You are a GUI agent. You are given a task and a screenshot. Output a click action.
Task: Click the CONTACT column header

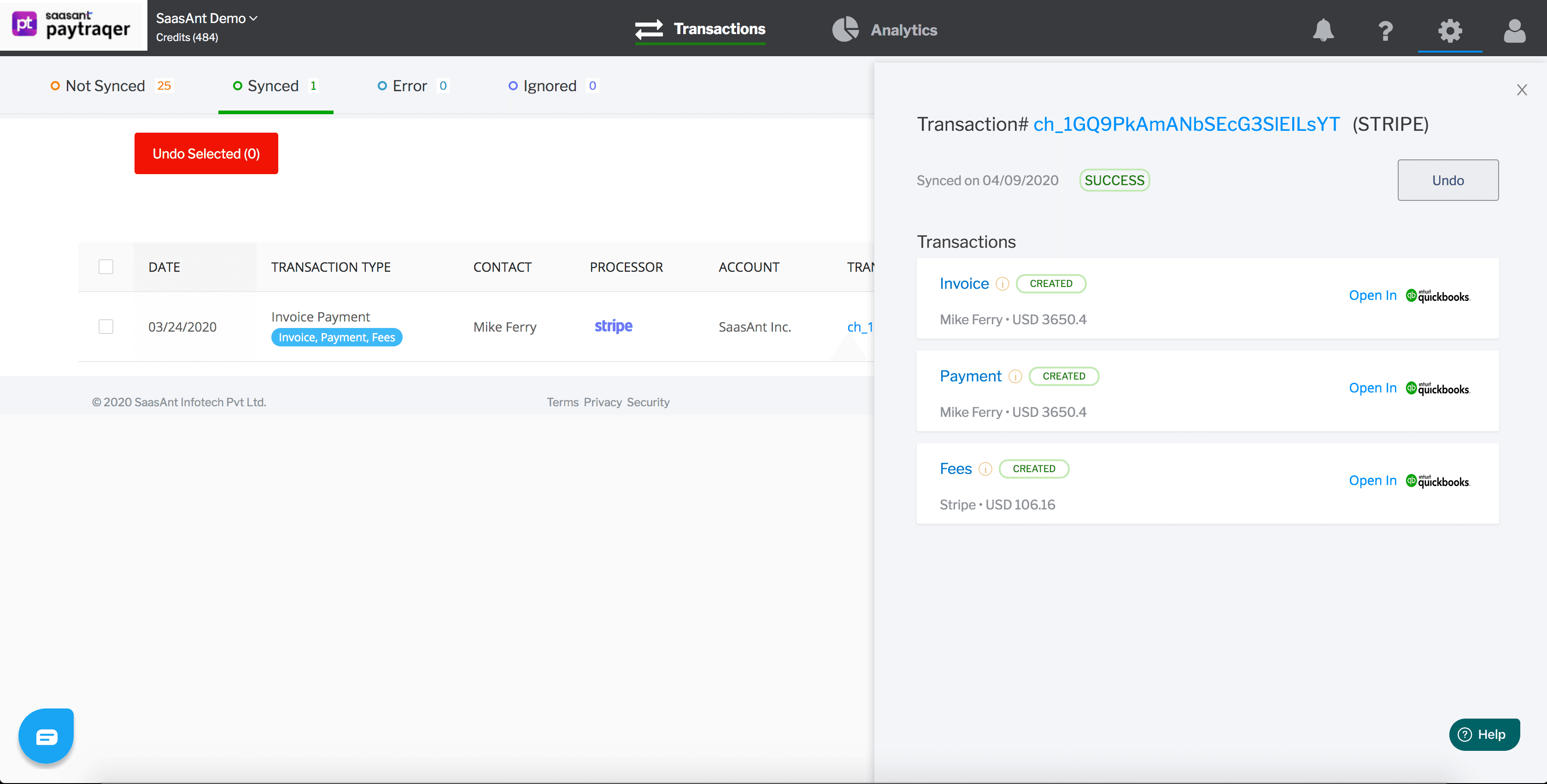tap(502, 267)
